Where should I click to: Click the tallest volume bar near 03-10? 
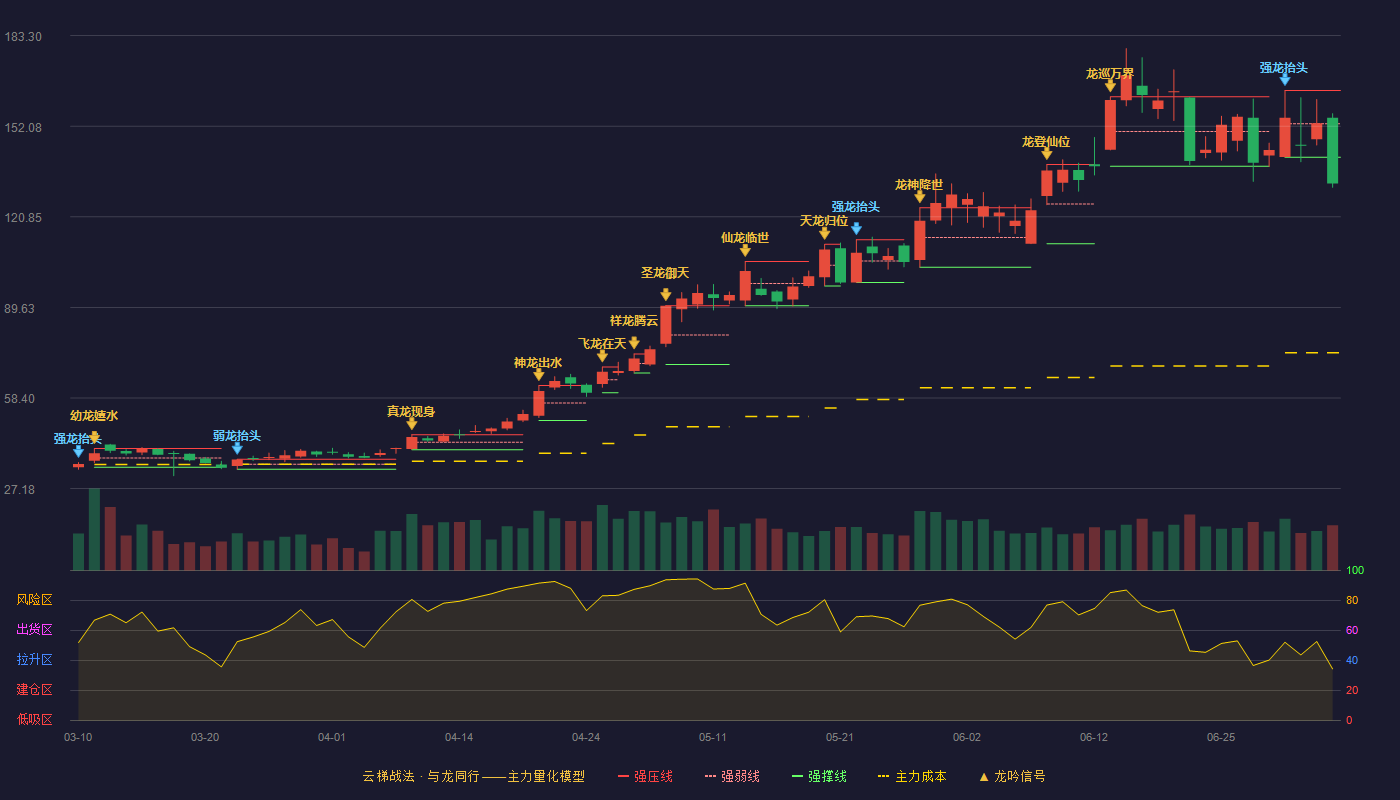click(x=94, y=529)
